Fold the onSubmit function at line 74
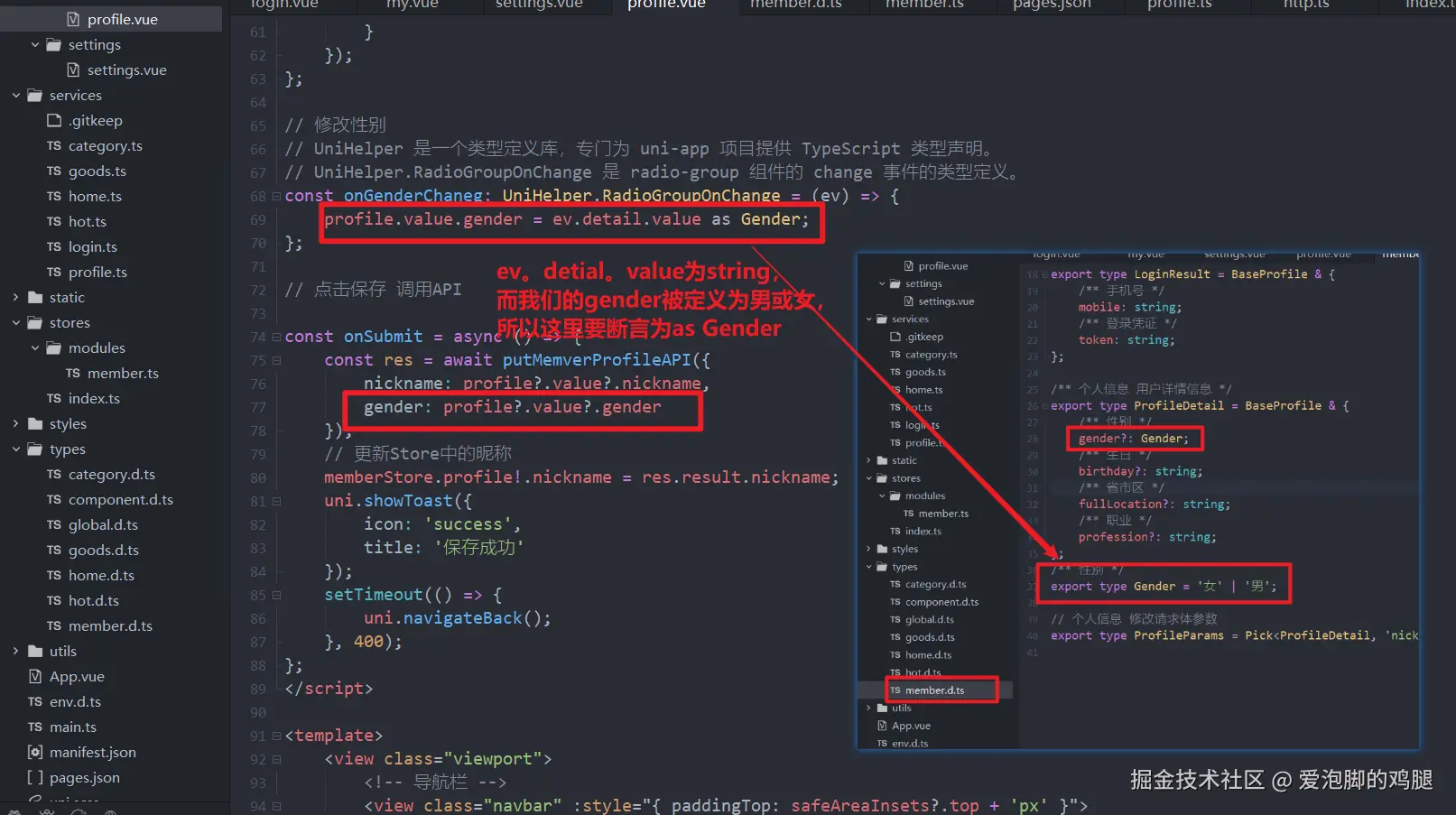Screen dimensions: 1456x815 [x=276, y=337]
